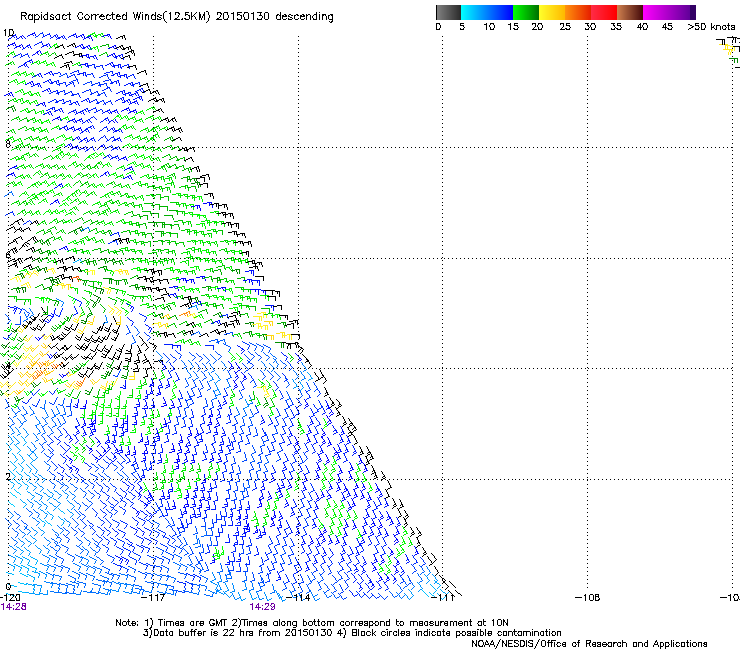
Task: Click the '>50 knots' legend label
Action: [711, 27]
